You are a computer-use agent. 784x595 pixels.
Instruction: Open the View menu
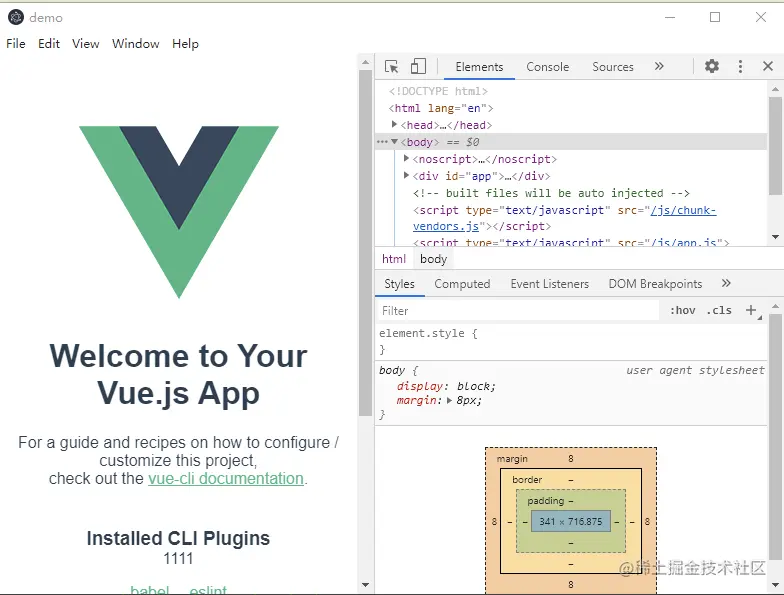pos(86,44)
